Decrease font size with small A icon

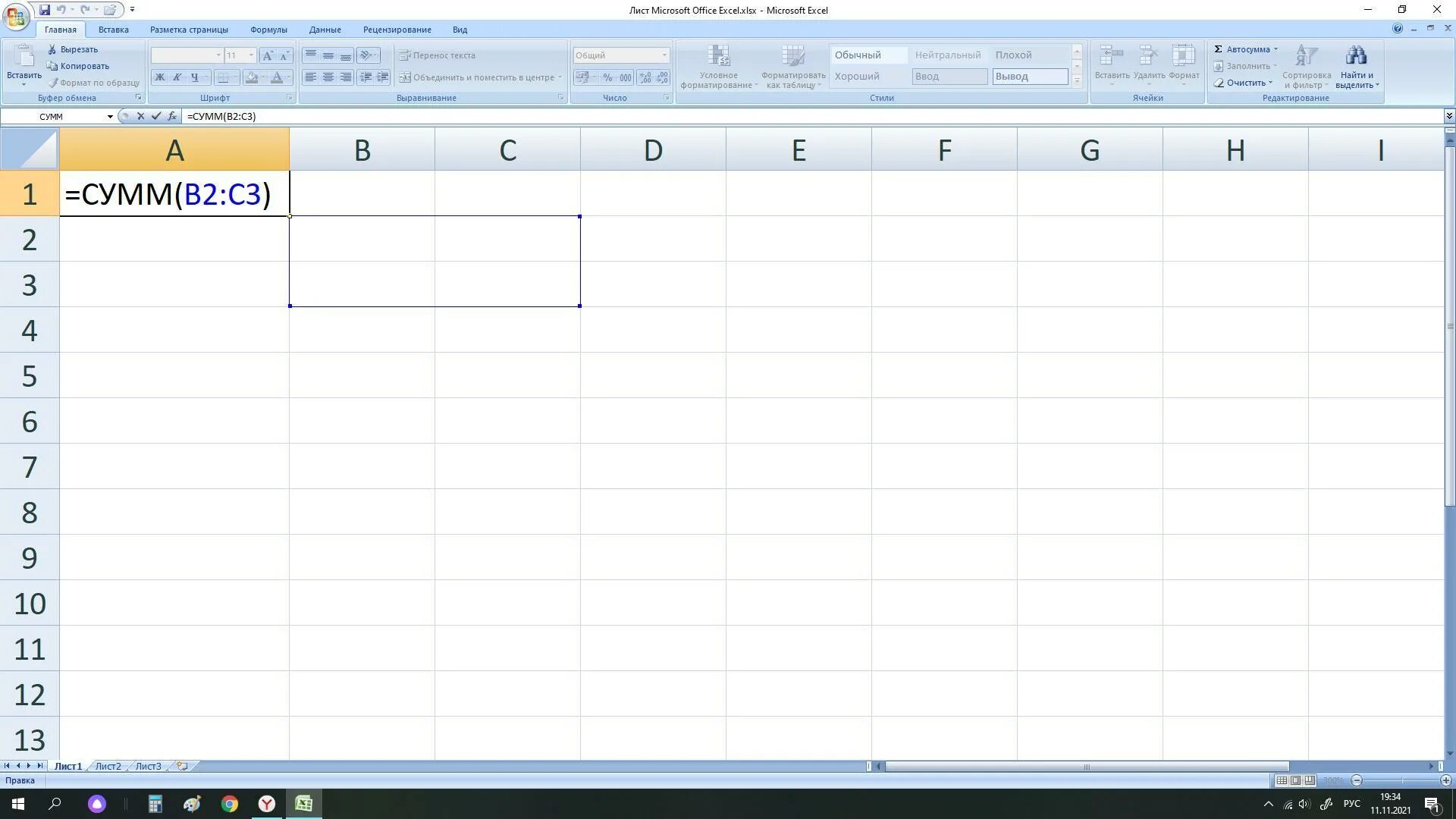284,55
